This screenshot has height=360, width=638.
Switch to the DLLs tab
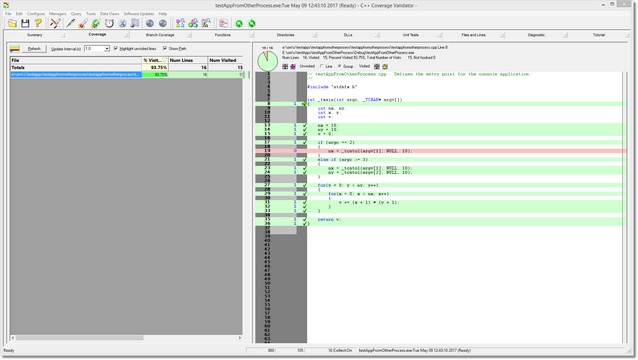pyautogui.click(x=348, y=35)
